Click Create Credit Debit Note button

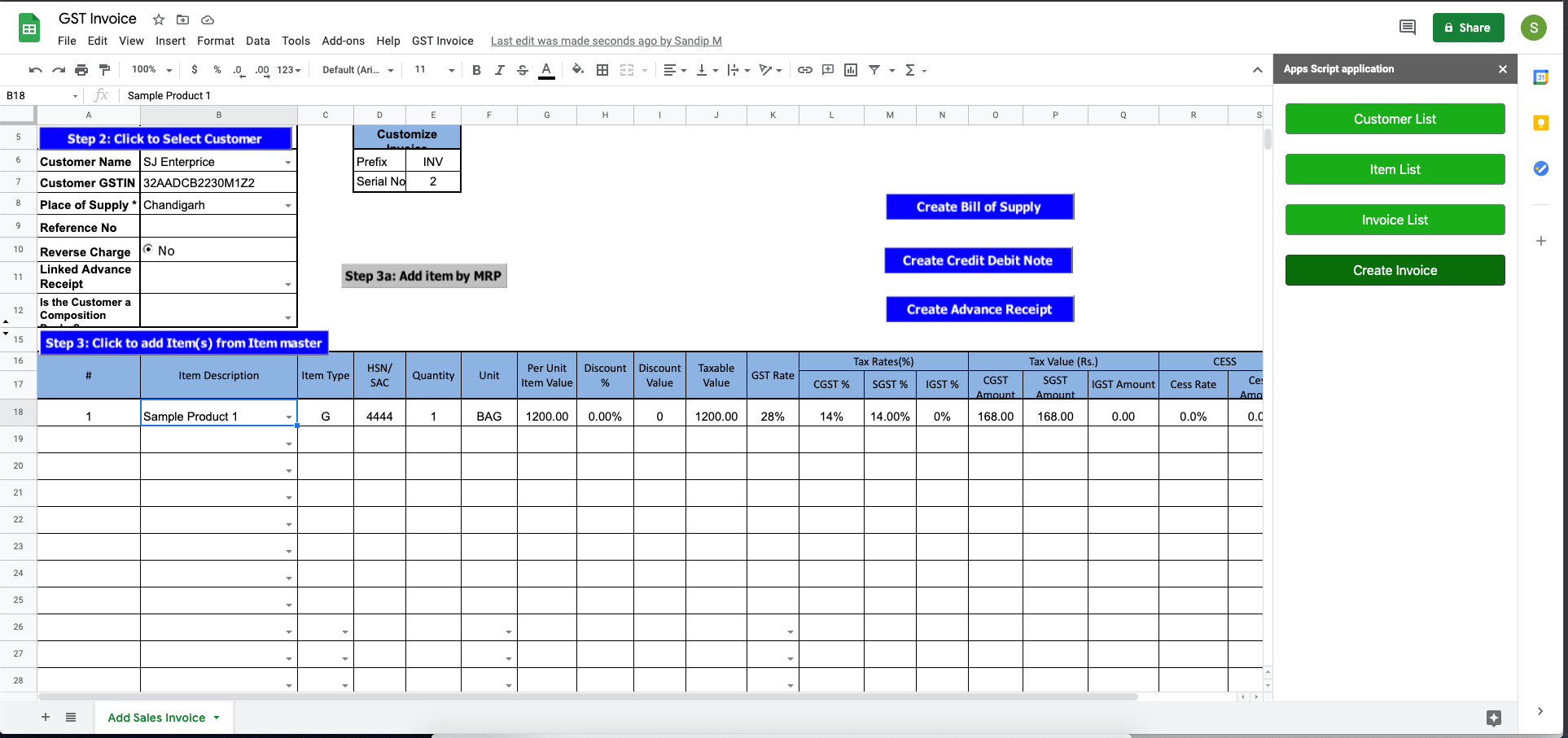[x=978, y=260]
